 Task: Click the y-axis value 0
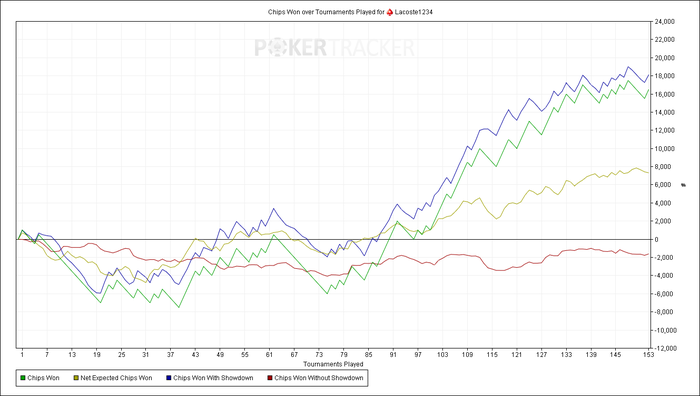tap(656, 239)
